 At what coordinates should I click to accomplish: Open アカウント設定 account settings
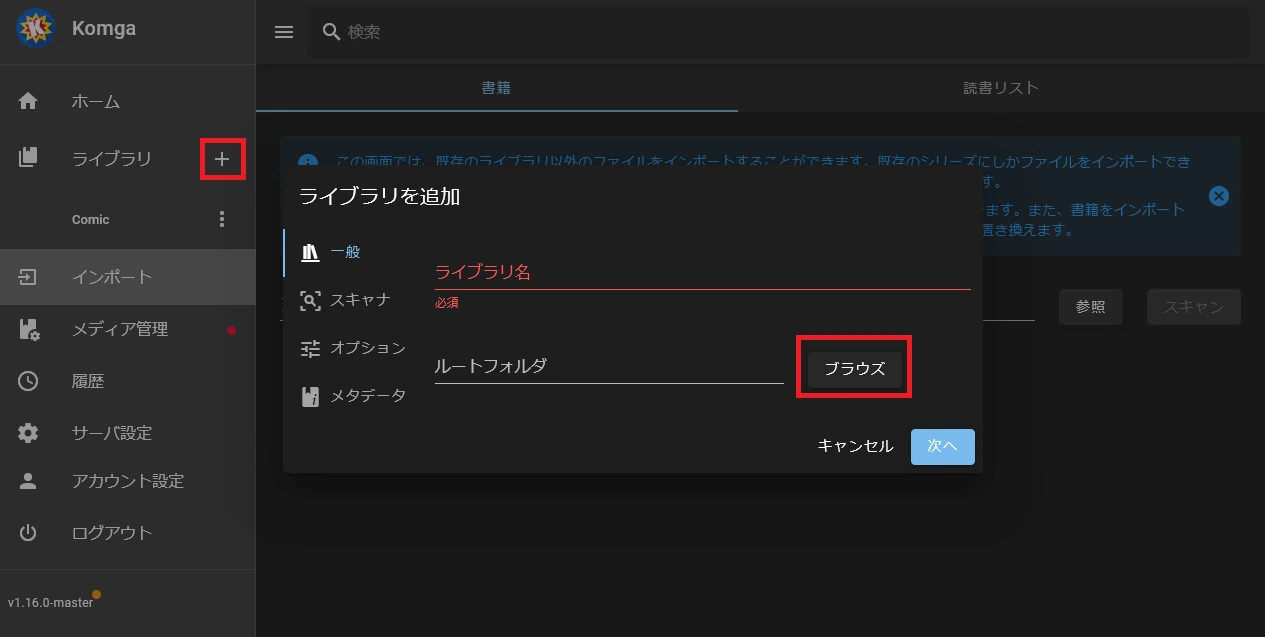pyautogui.click(x=128, y=481)
